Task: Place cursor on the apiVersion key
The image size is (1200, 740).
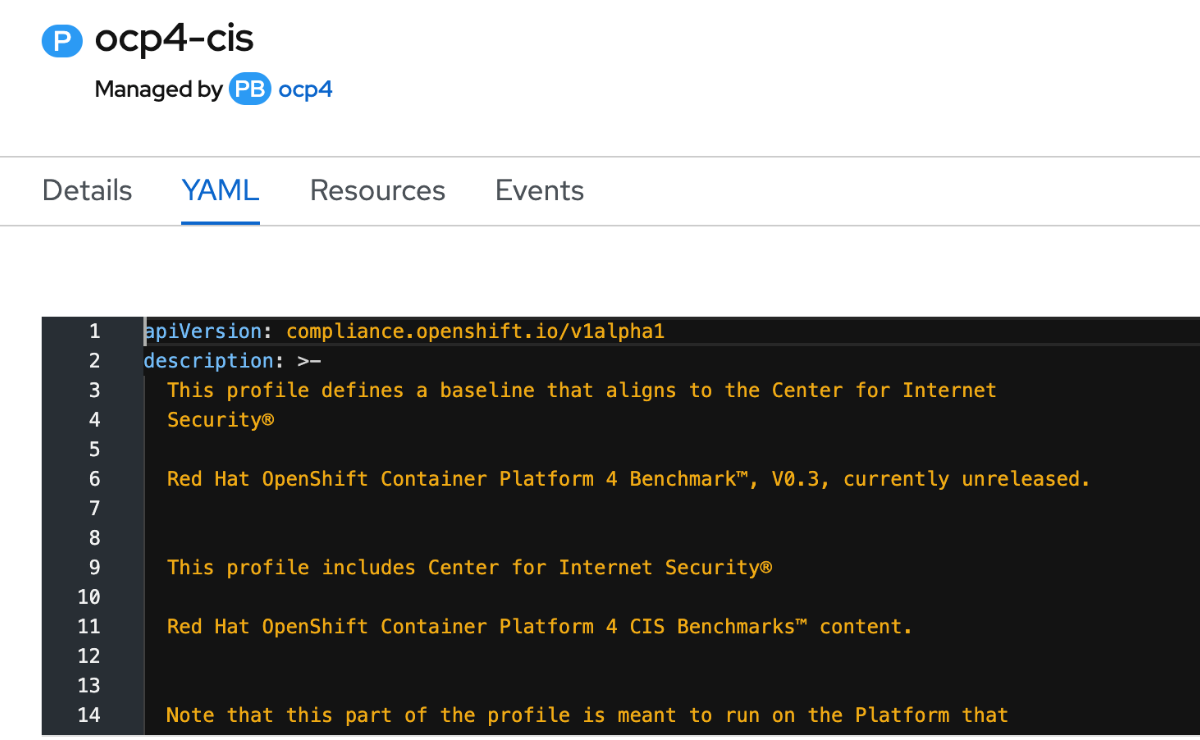Action: (203, 331)
